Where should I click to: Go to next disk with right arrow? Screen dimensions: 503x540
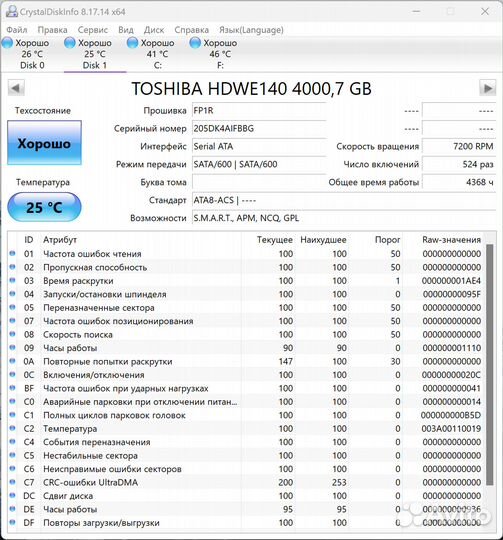tap(488, 88)
